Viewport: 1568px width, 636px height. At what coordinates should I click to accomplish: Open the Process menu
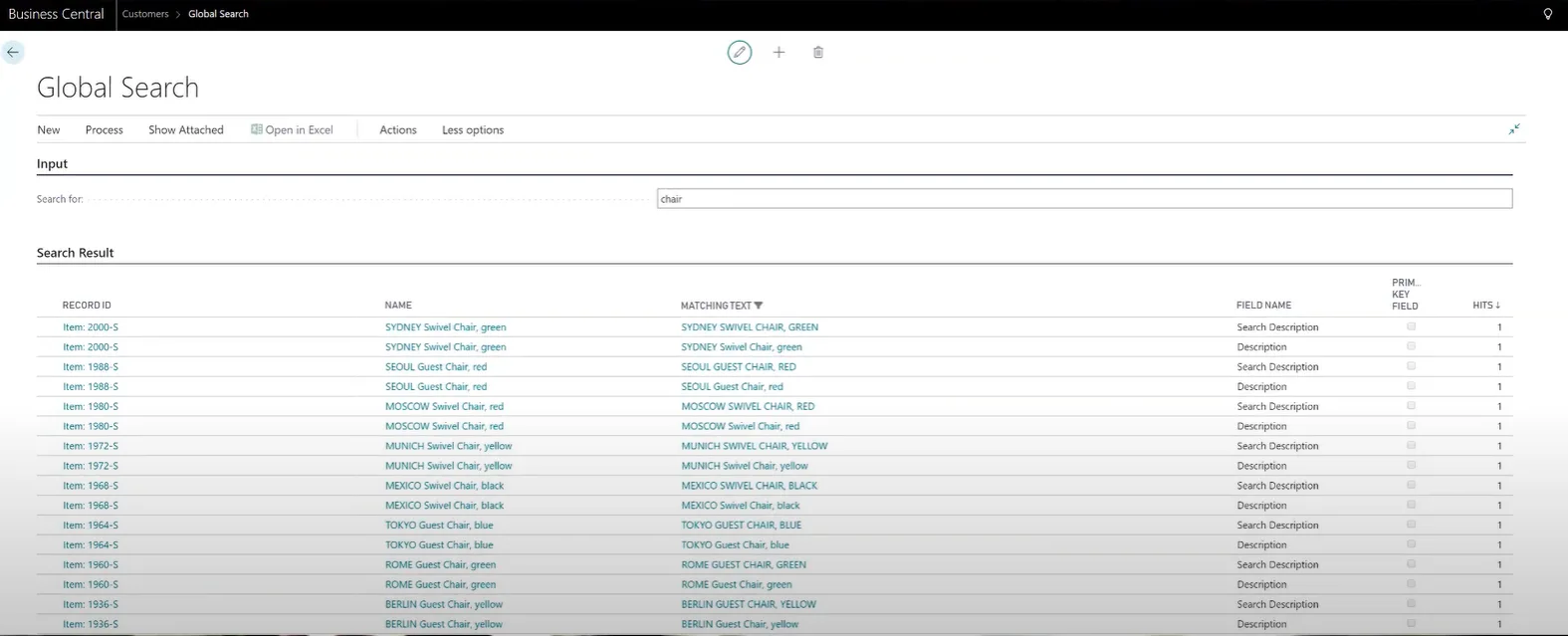[x=105, y=129]
